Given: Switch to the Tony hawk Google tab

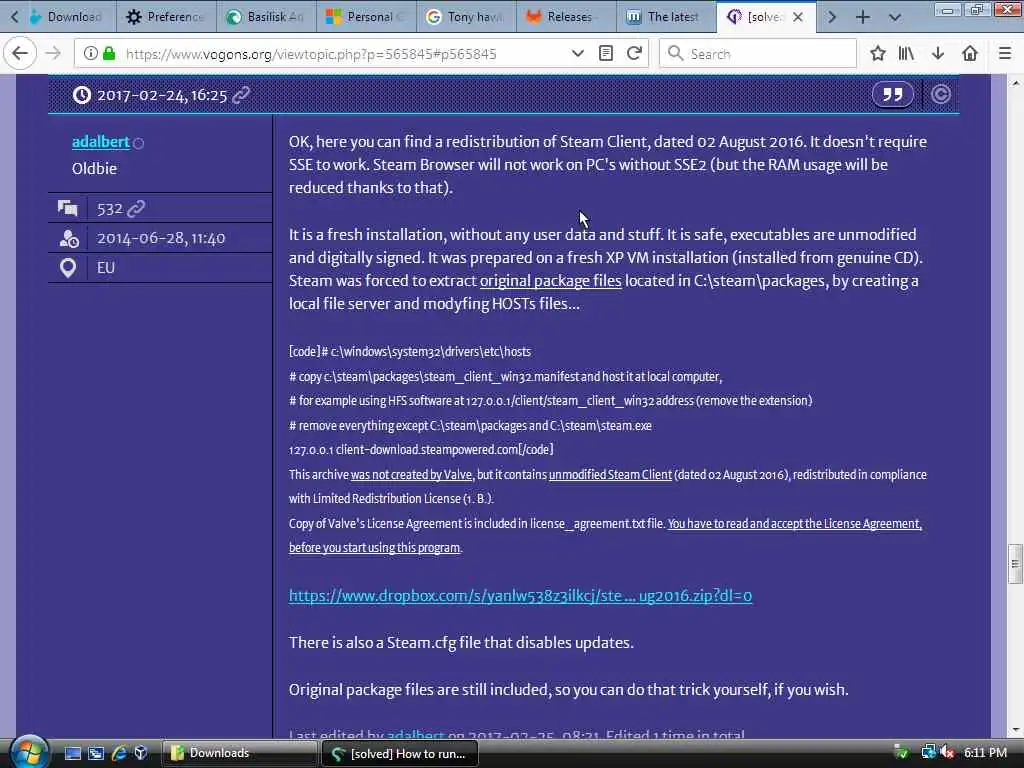Looking at the screenshot, I should coord(466,17).
